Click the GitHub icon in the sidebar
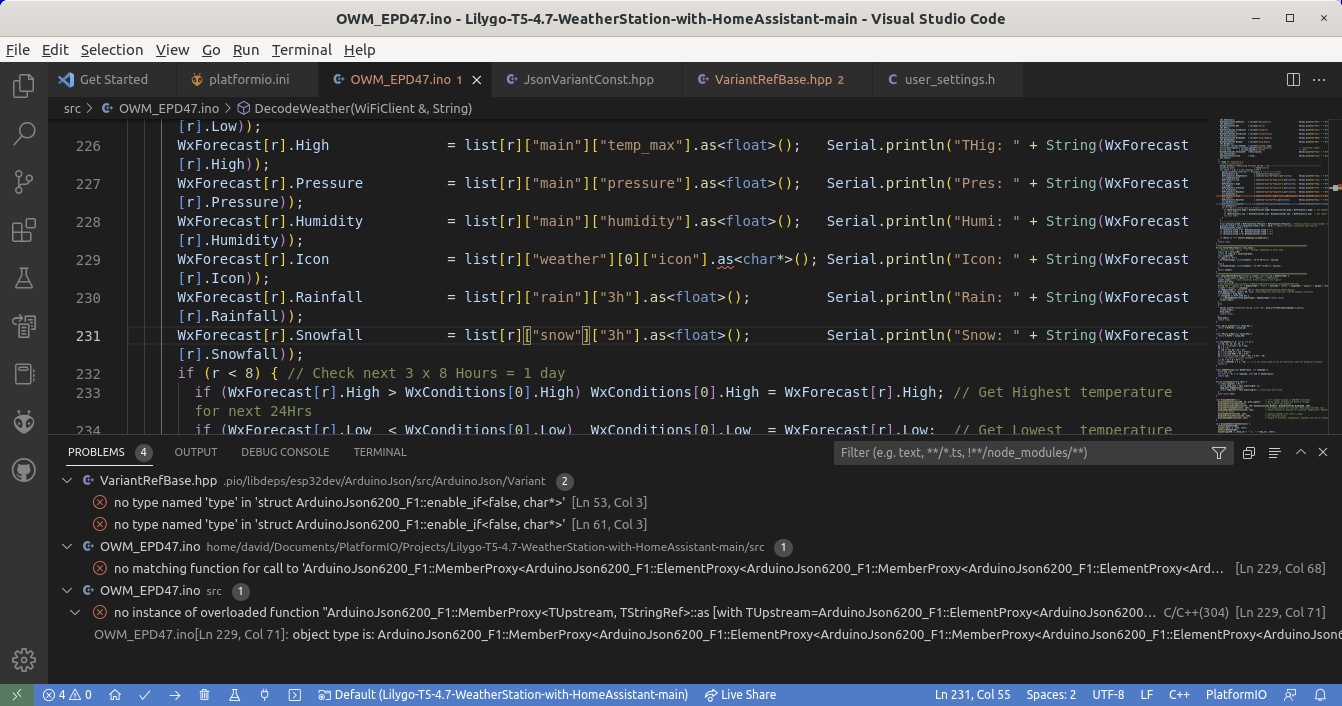1342x706 pixels. click(x=23, y=470)
